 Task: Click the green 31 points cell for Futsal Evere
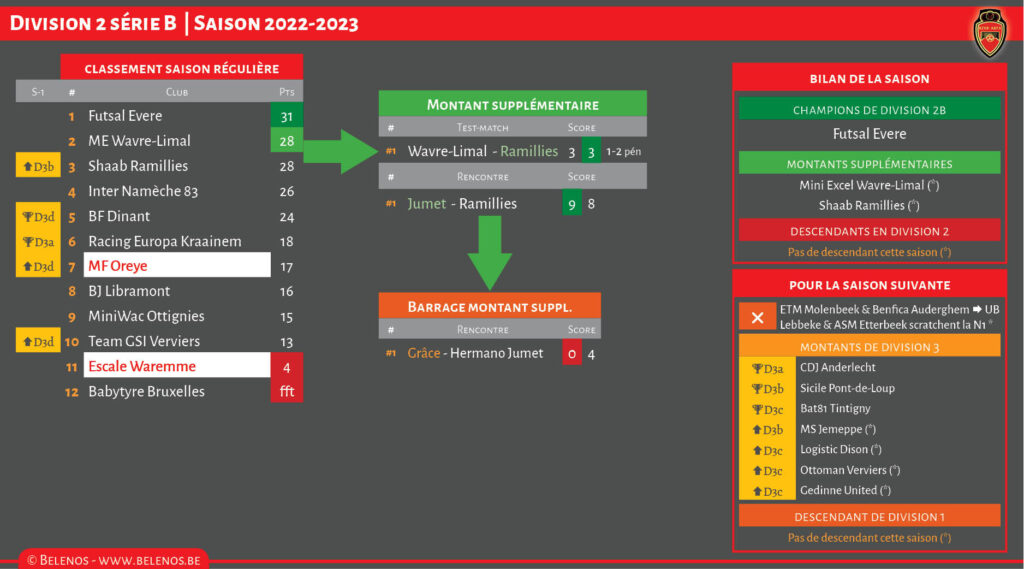coord(286,116)
